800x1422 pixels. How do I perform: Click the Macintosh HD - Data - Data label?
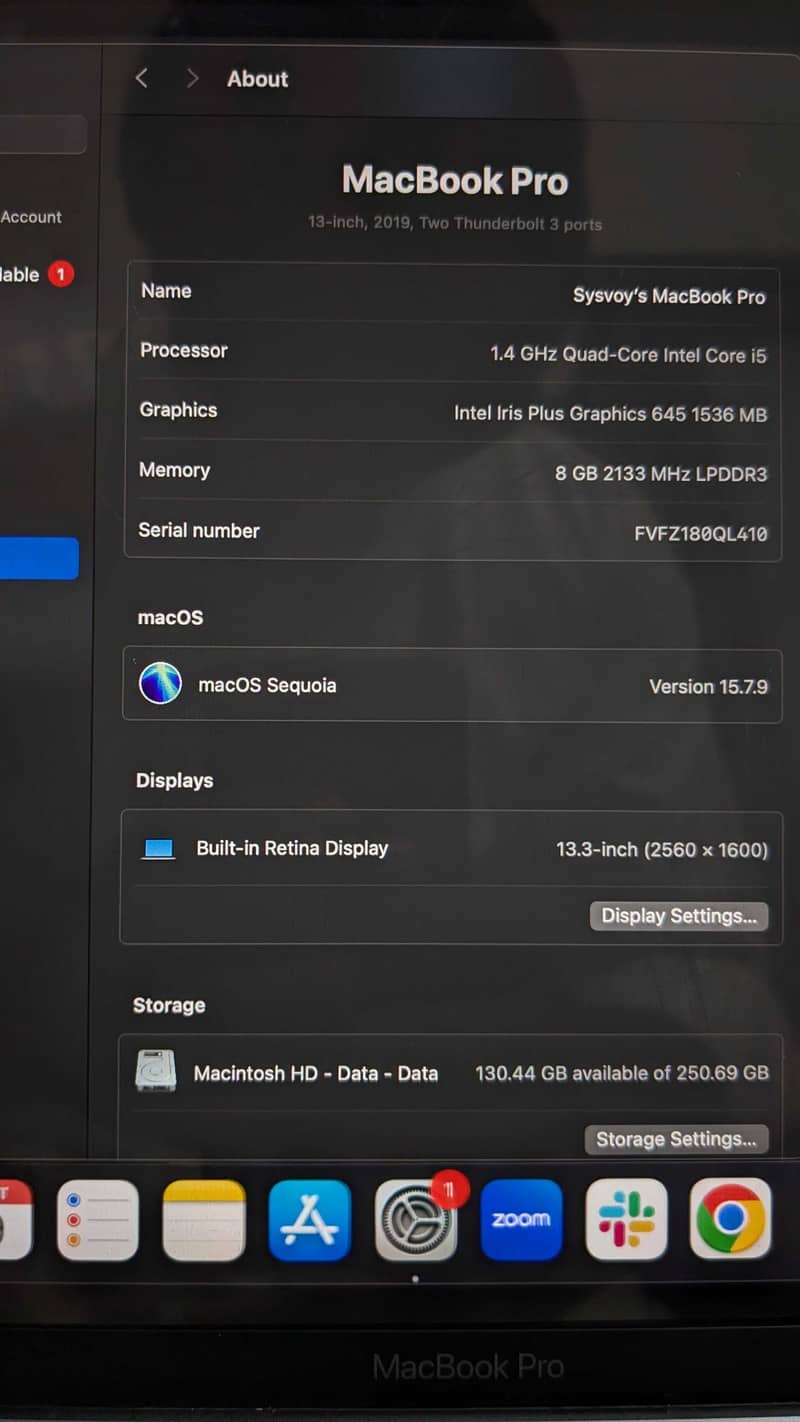pos(316,1073)
